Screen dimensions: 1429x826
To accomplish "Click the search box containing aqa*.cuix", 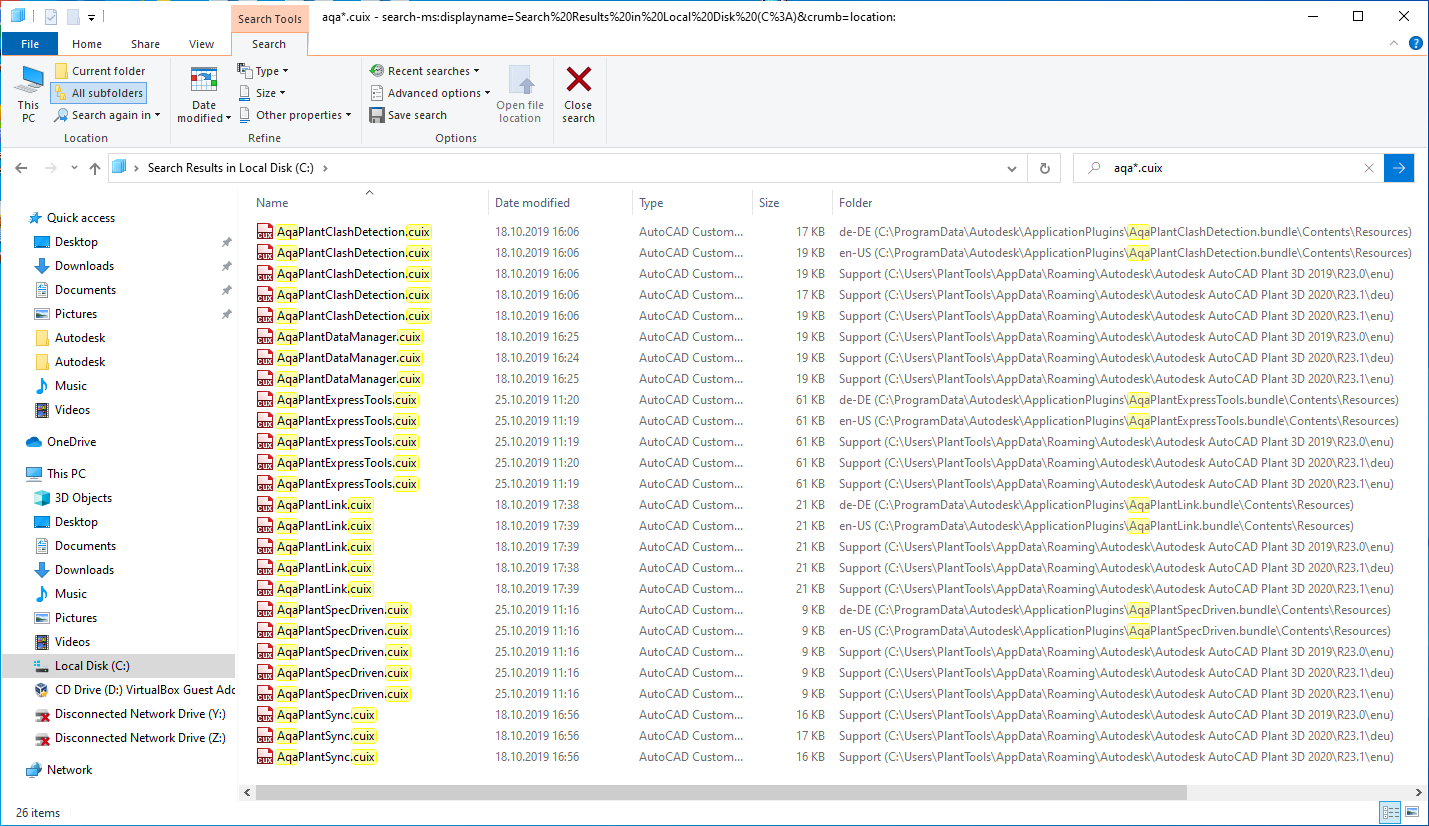I will point(1230,168).
